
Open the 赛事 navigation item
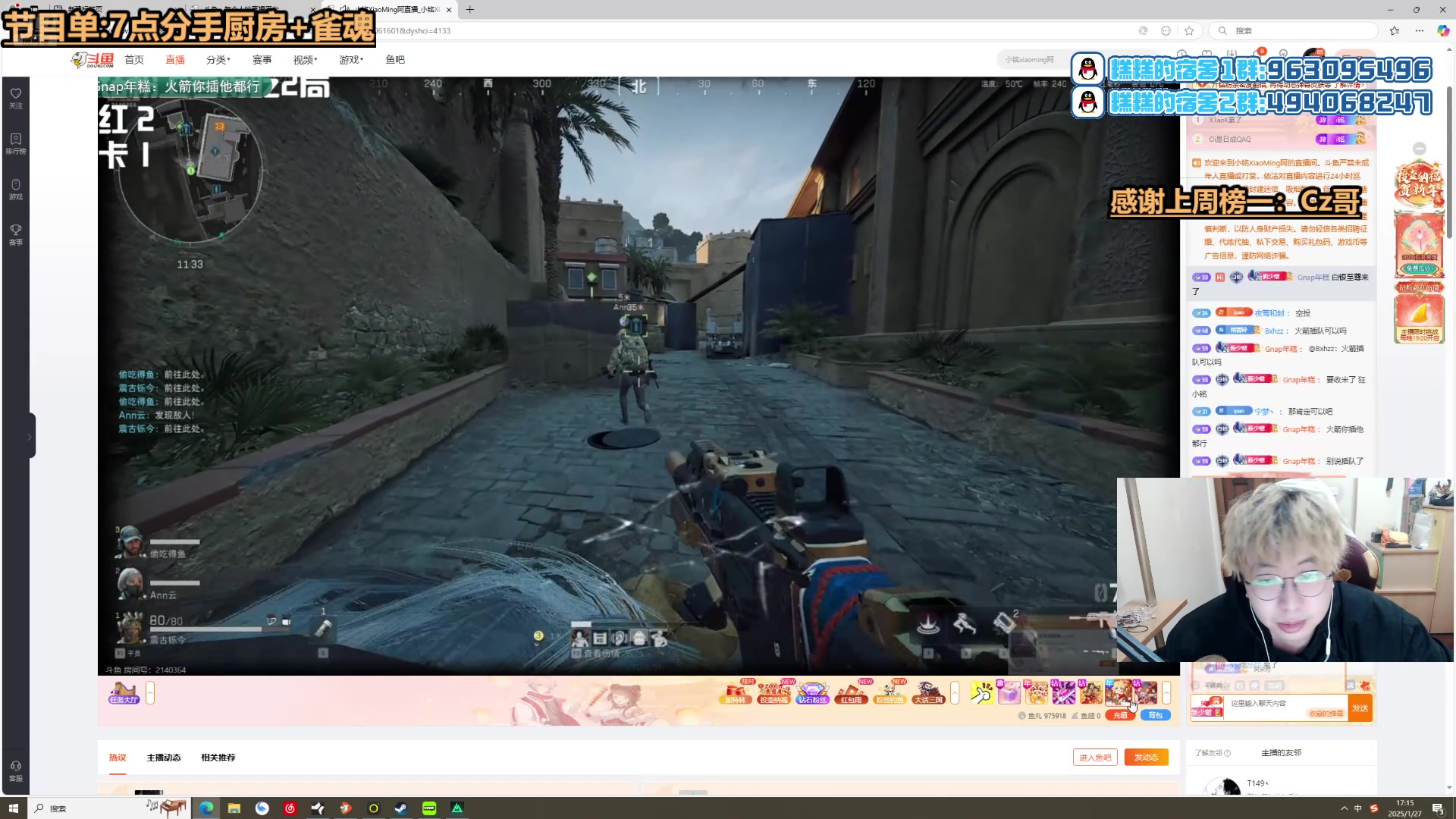pos(262,60)
